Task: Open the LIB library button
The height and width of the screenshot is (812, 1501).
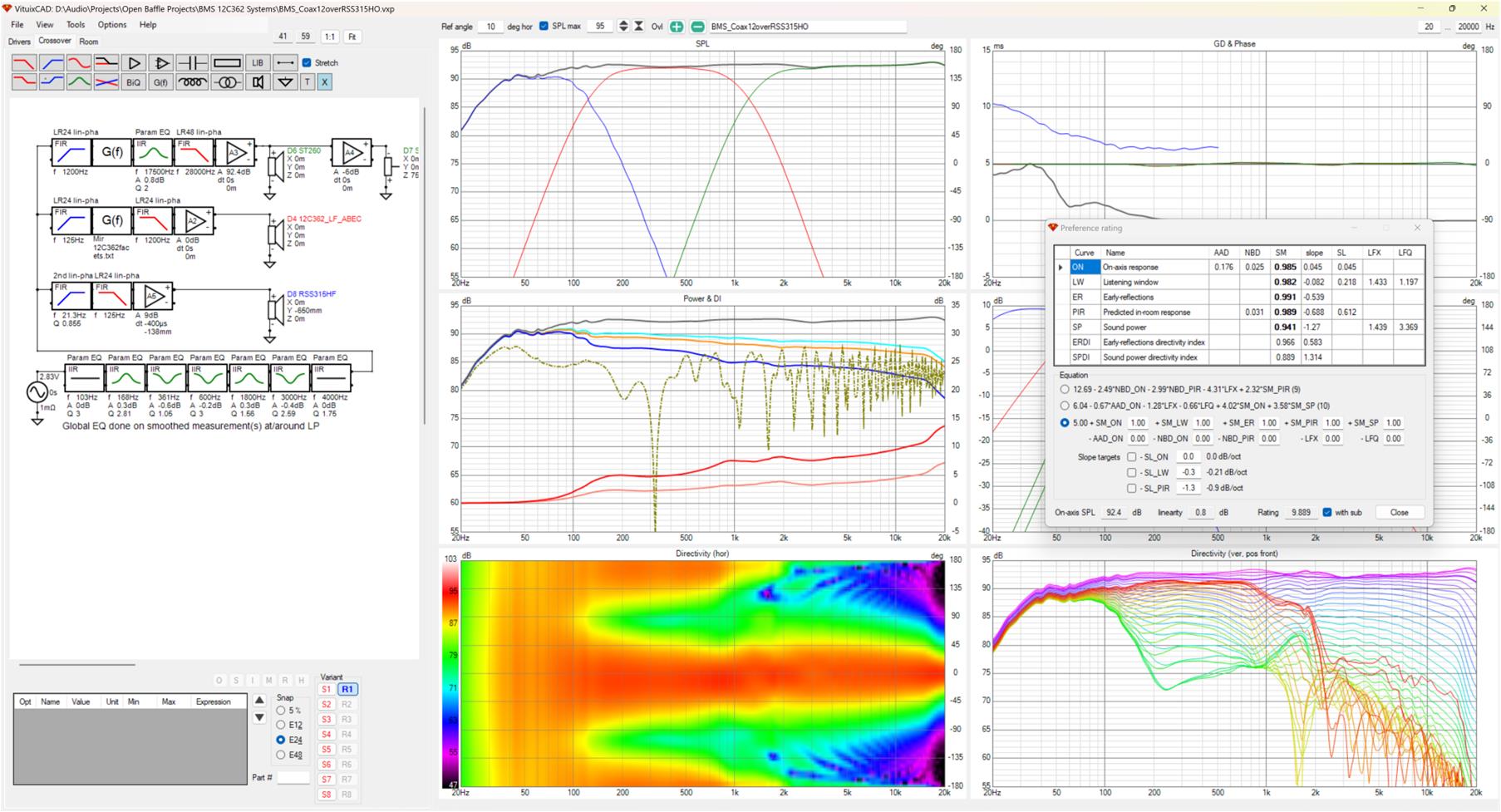Action: tap(258, 63)
